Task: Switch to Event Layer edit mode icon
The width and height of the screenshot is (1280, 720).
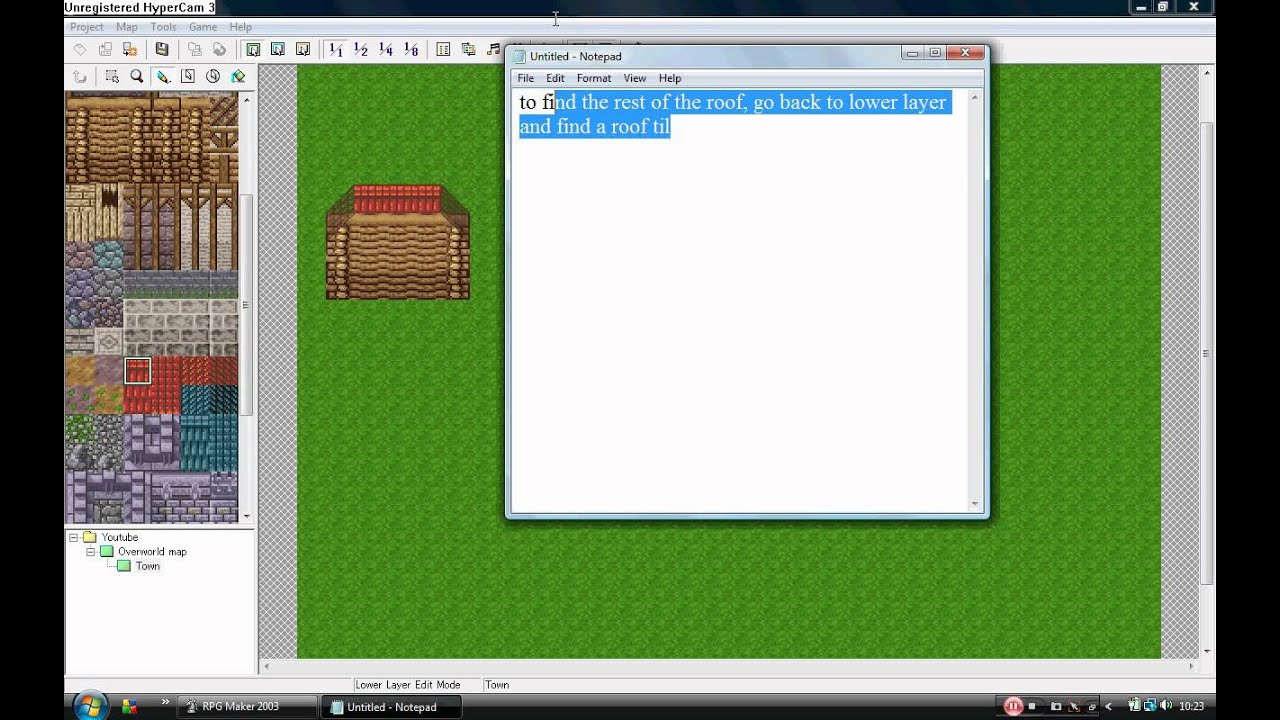Action: (303, 49)
